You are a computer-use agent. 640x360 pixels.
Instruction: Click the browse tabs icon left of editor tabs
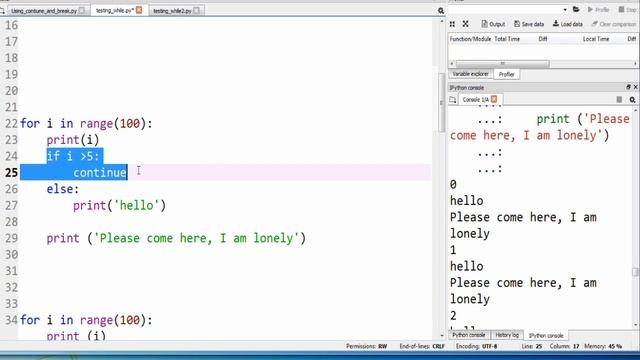point(2,11)
